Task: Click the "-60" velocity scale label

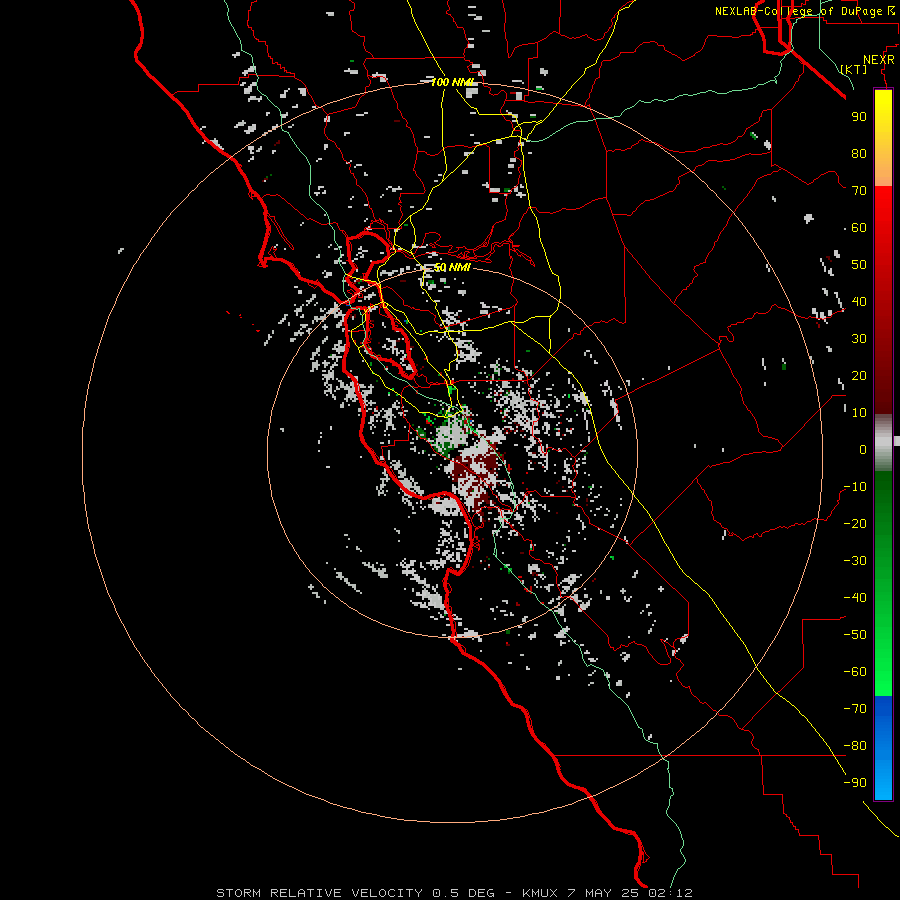Action: (x=855, y=672)
